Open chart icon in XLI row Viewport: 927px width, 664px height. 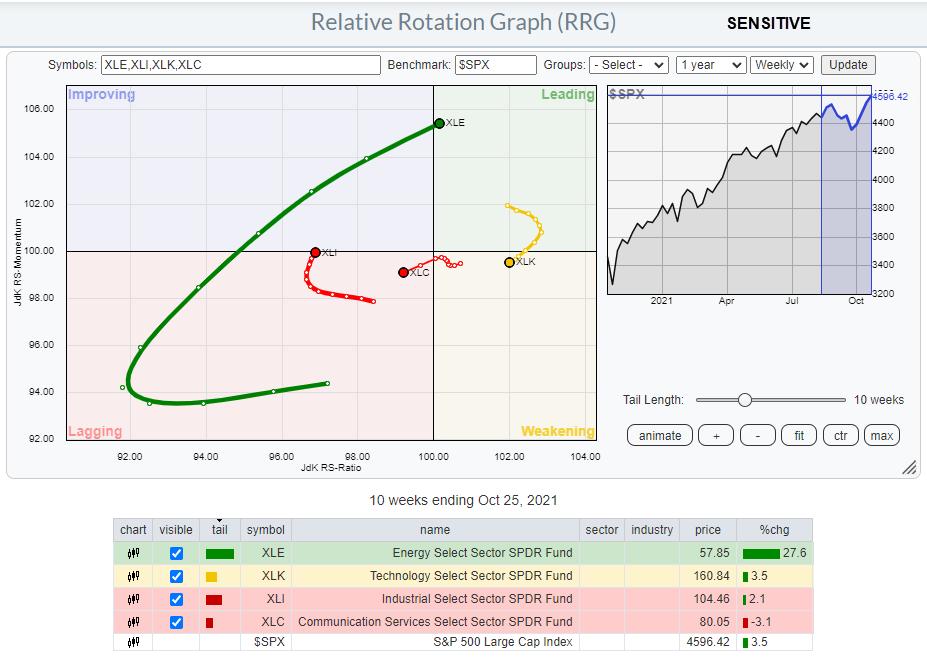[x=133, y=599]
